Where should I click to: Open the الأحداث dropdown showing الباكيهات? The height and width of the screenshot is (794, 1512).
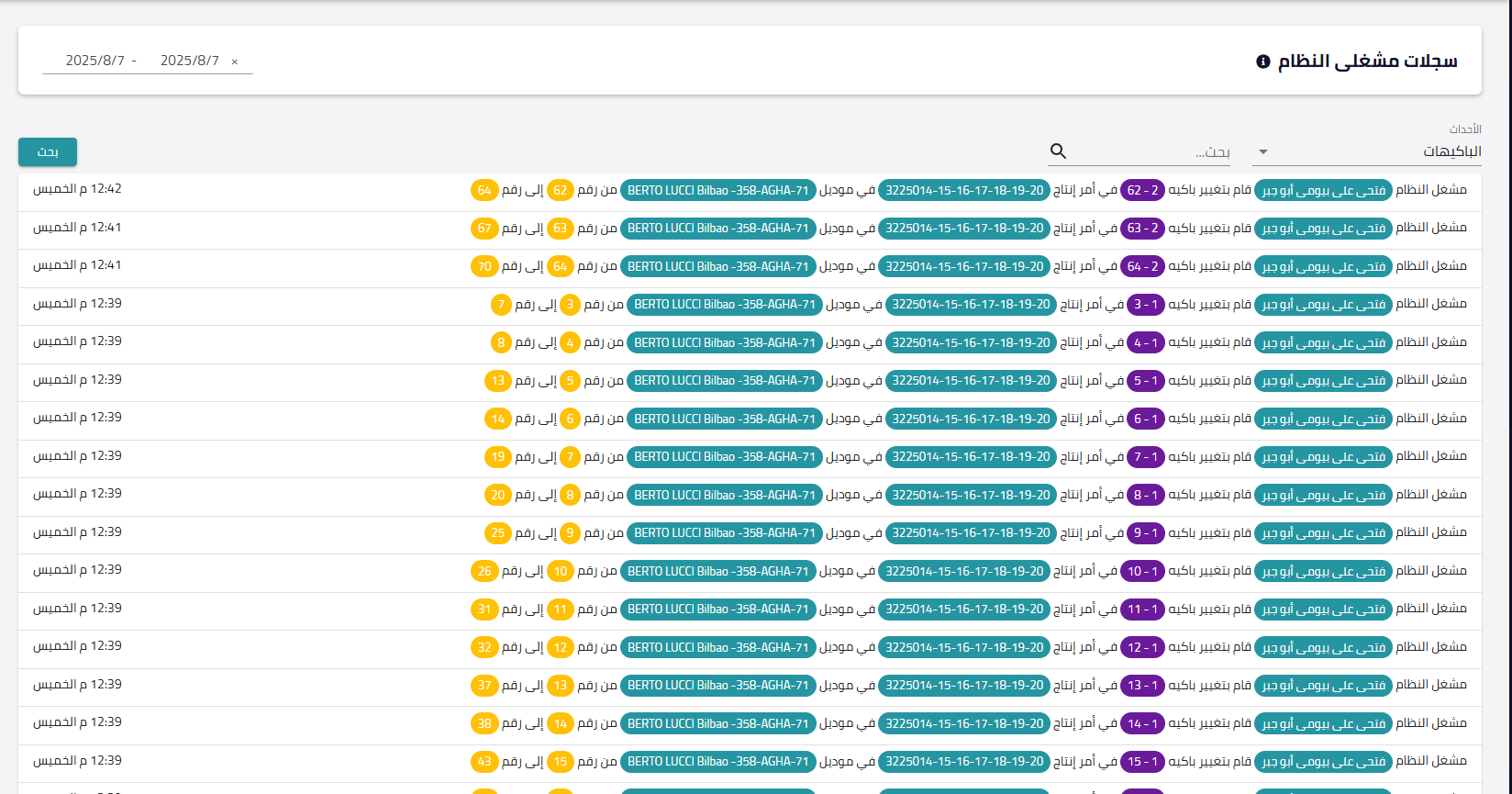tap(1367, 151)
